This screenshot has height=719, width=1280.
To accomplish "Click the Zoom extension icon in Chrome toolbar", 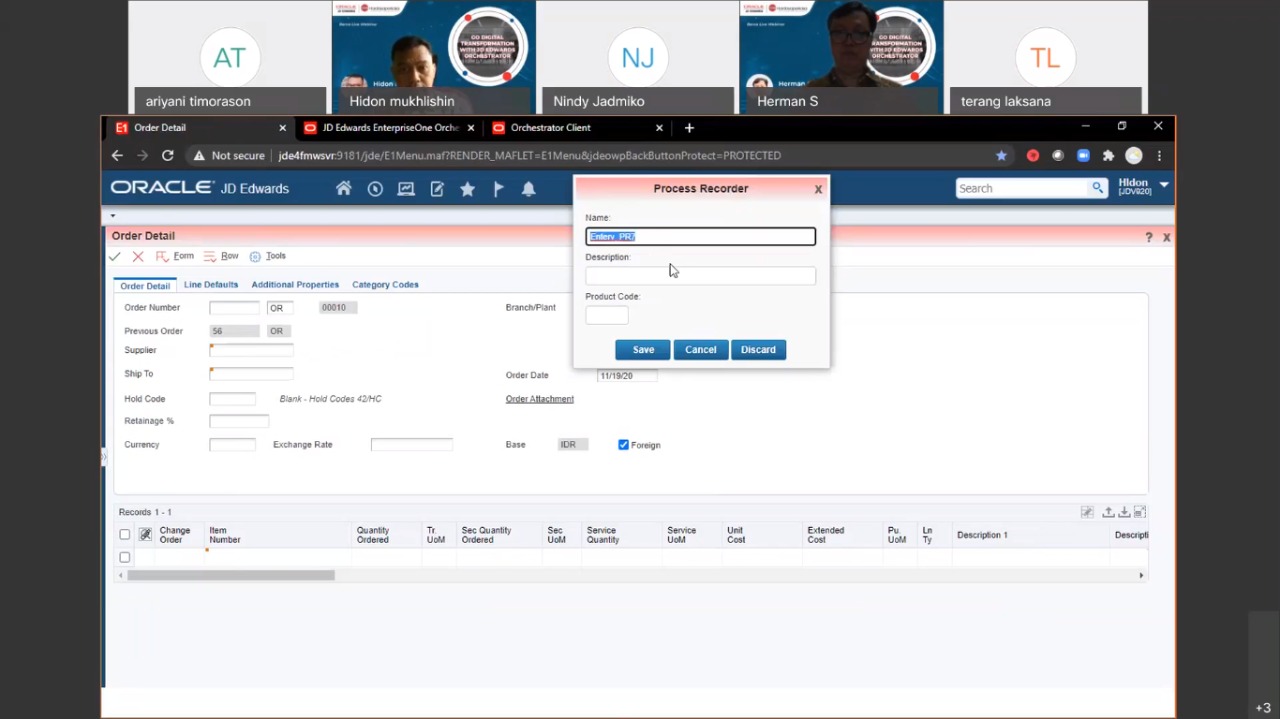I will click(x=1083, y=156).
